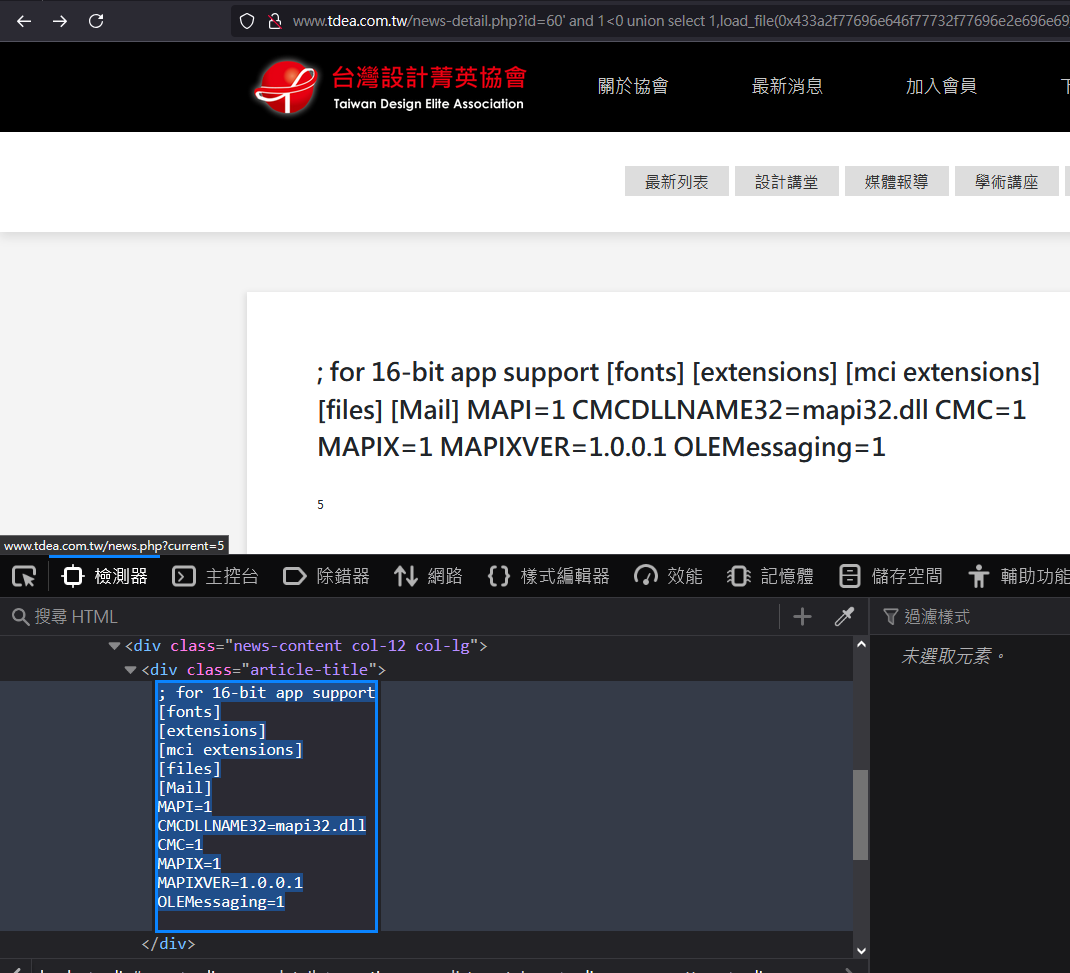1070x973 pixels.
Task: Activate the element picker tool icon
Action: point(24,577)
